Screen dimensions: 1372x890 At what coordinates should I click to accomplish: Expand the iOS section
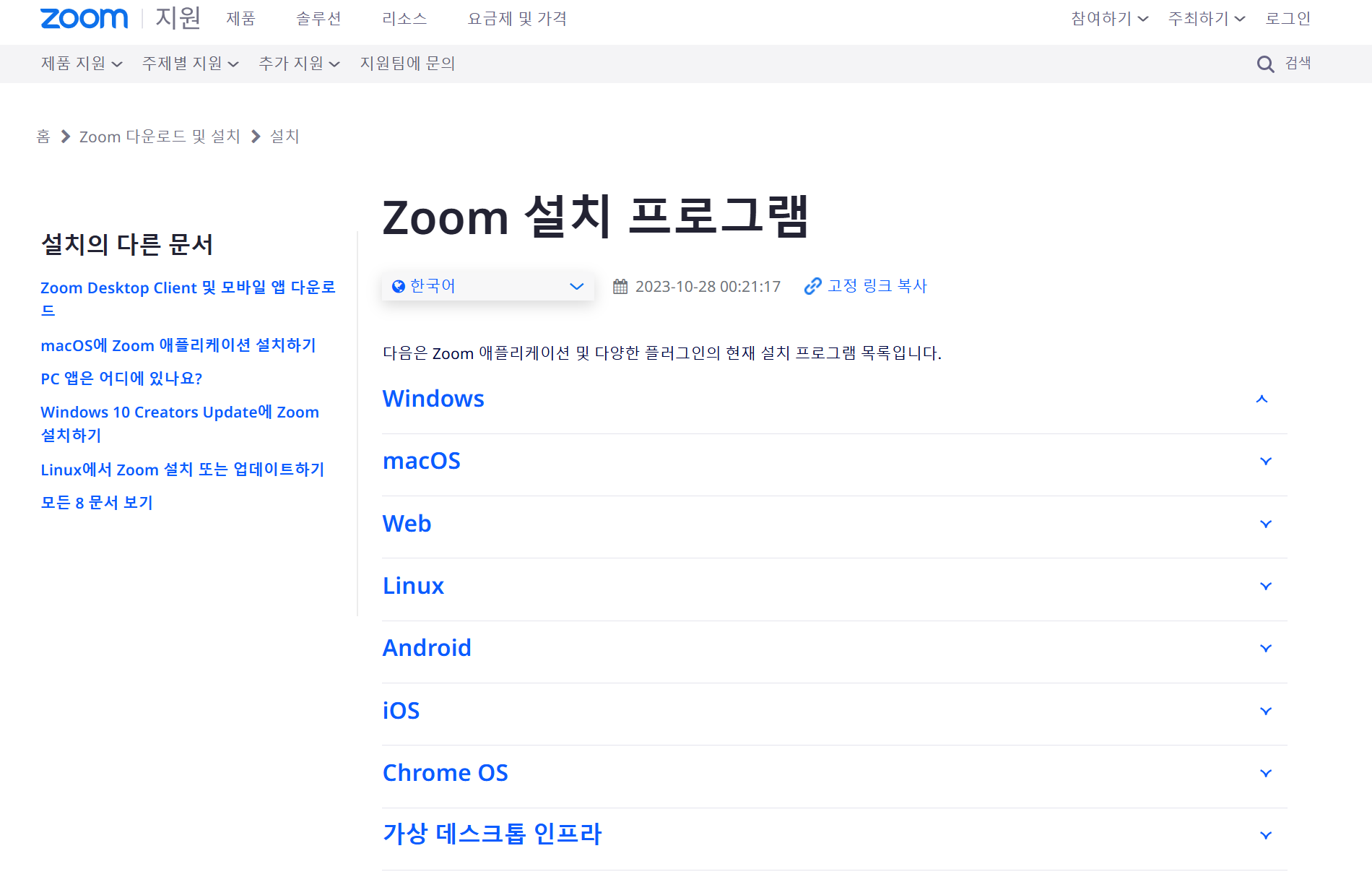point(1265,712)
